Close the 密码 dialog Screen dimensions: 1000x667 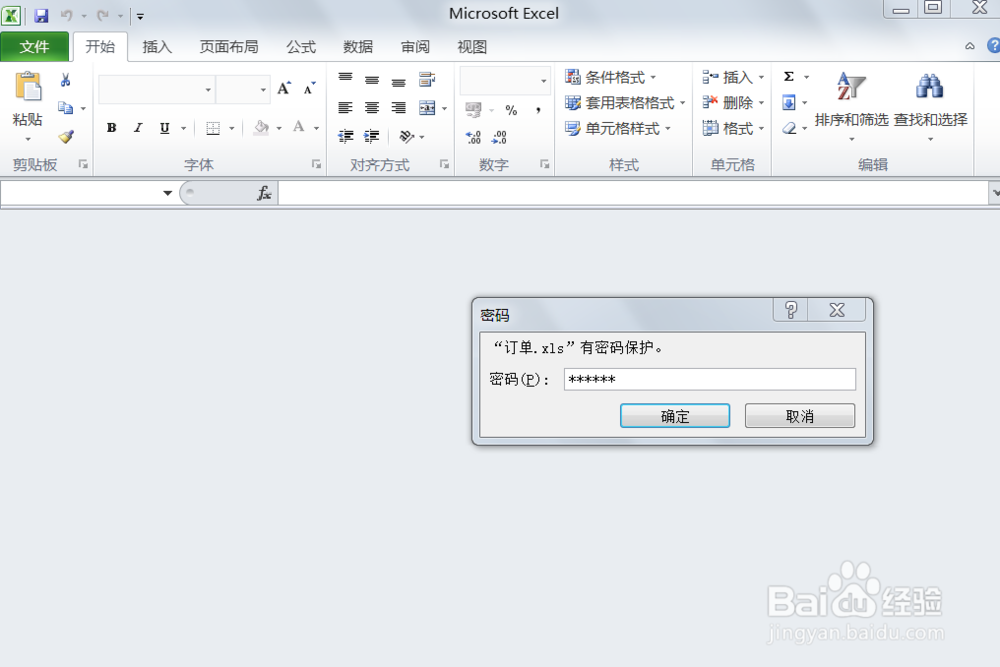pos(837,310)
